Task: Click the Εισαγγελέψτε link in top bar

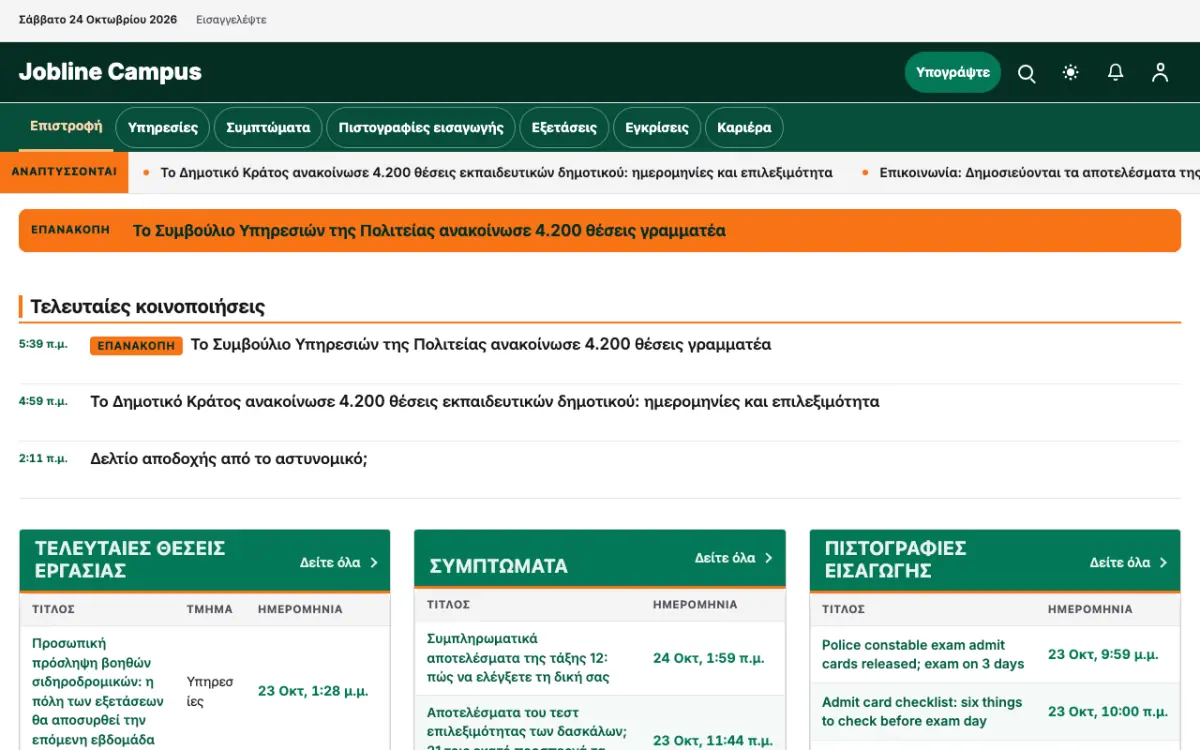Action: (231, 20)
